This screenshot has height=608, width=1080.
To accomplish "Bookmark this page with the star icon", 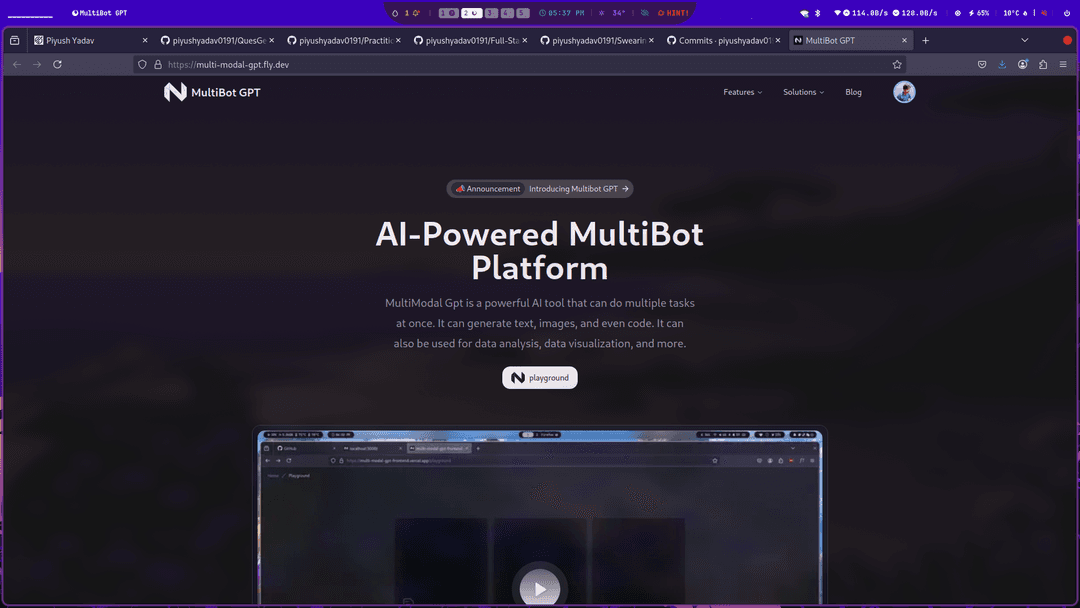I will [x=897, y=65].
